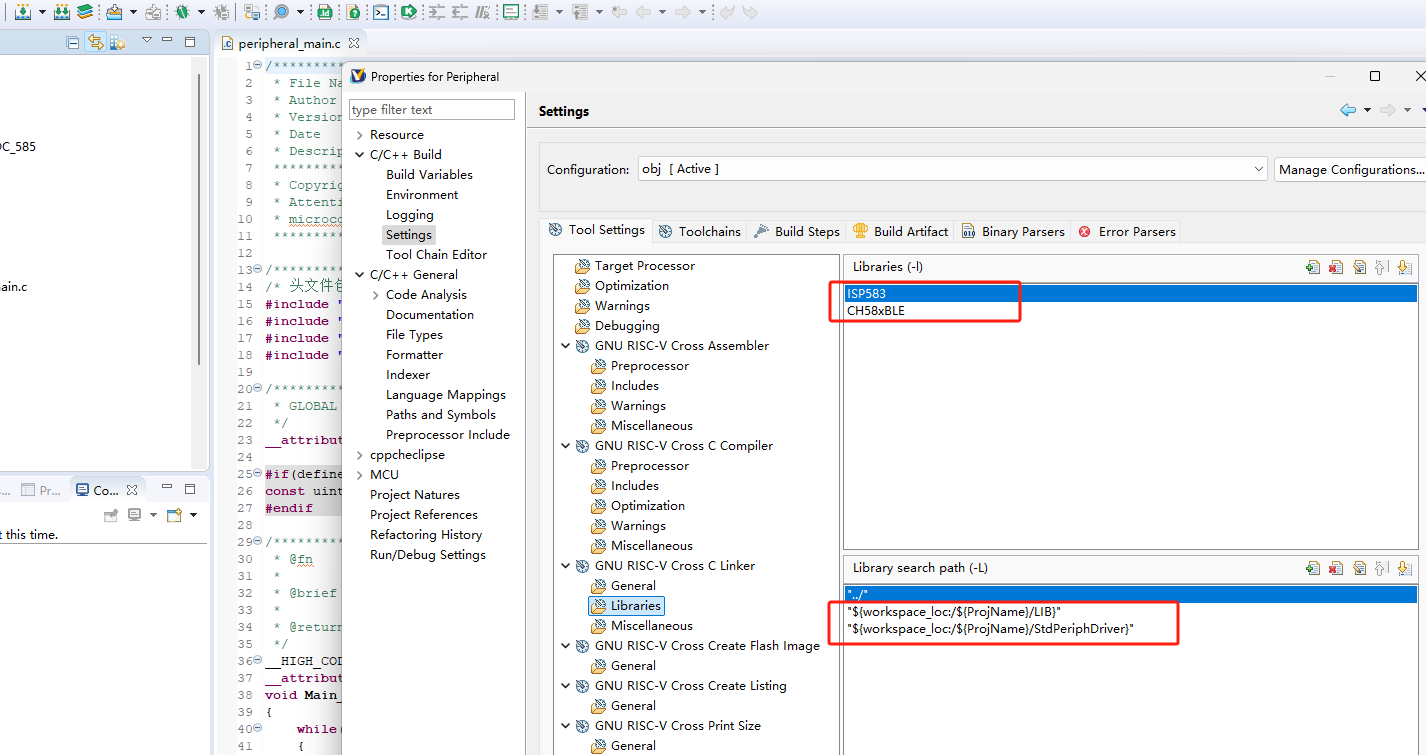Edit the selected entry in Libraries (-l)
Screen dimensions: 1426x755
1359,267
